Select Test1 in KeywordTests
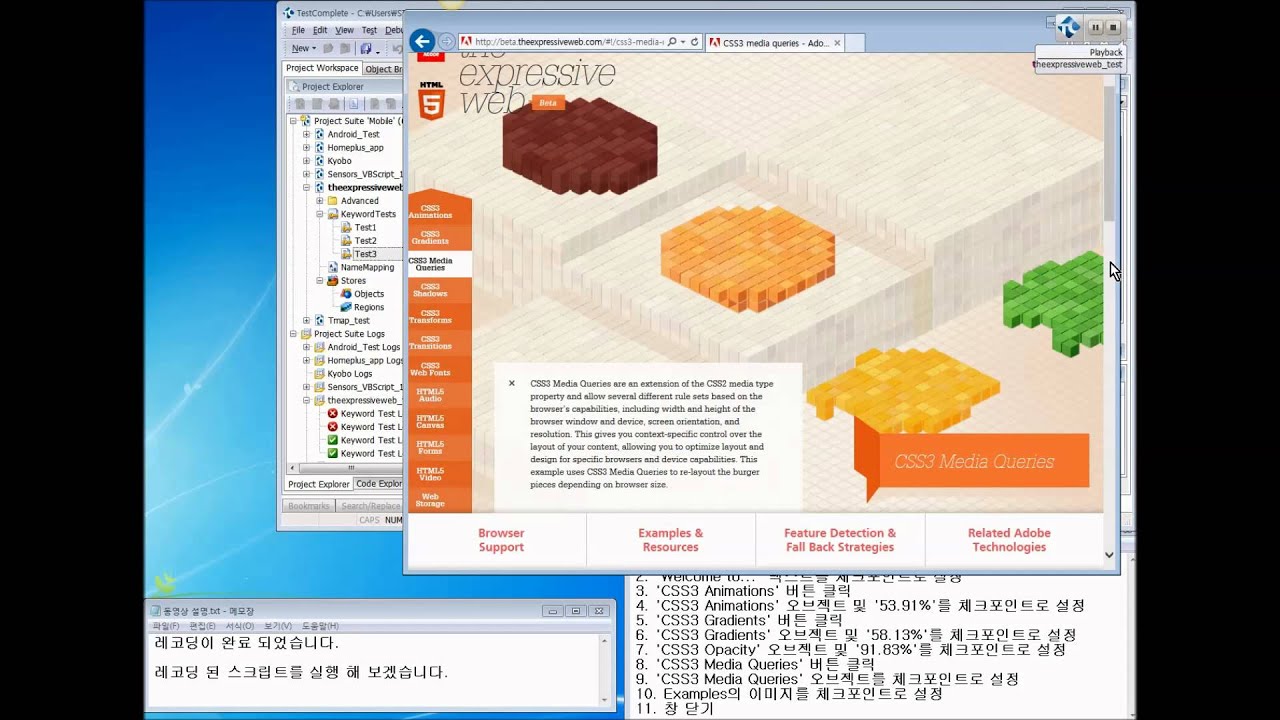 point(365,227)
